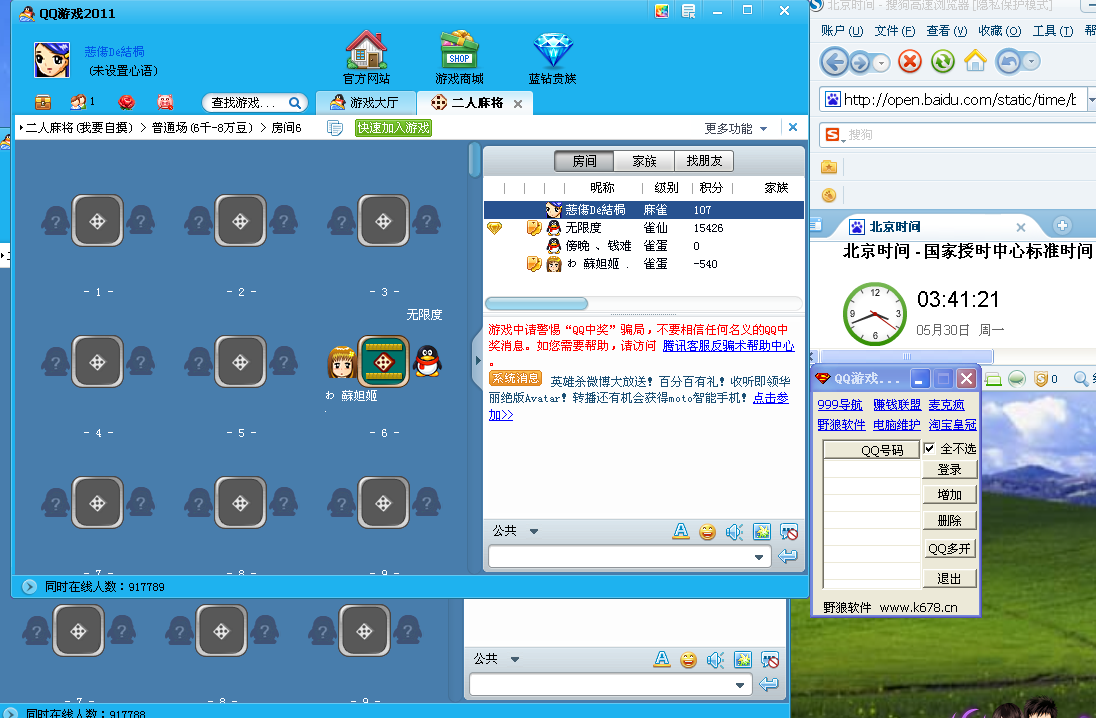Open the emoji smiley in the front chat toolbar
The height and width of the screenshot is (718, 1096).
707,532
